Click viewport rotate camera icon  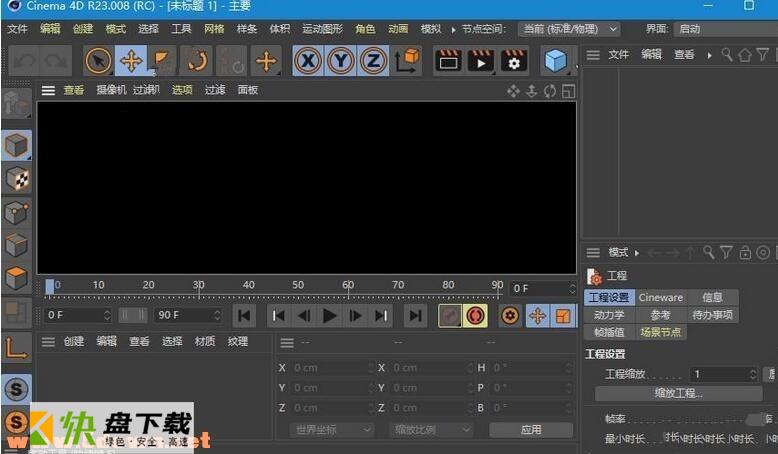pos(550,91)
